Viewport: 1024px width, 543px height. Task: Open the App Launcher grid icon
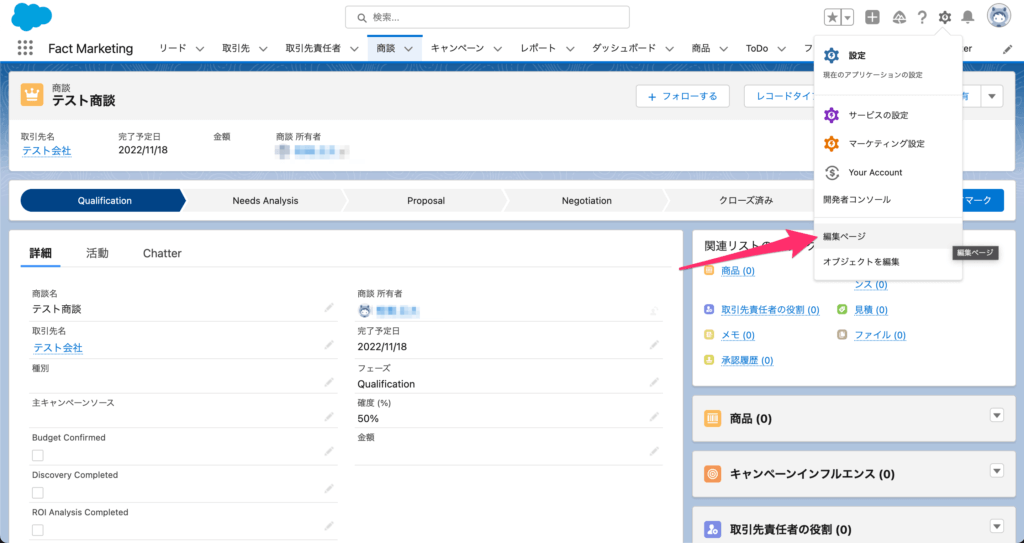(x=25, y=48)
